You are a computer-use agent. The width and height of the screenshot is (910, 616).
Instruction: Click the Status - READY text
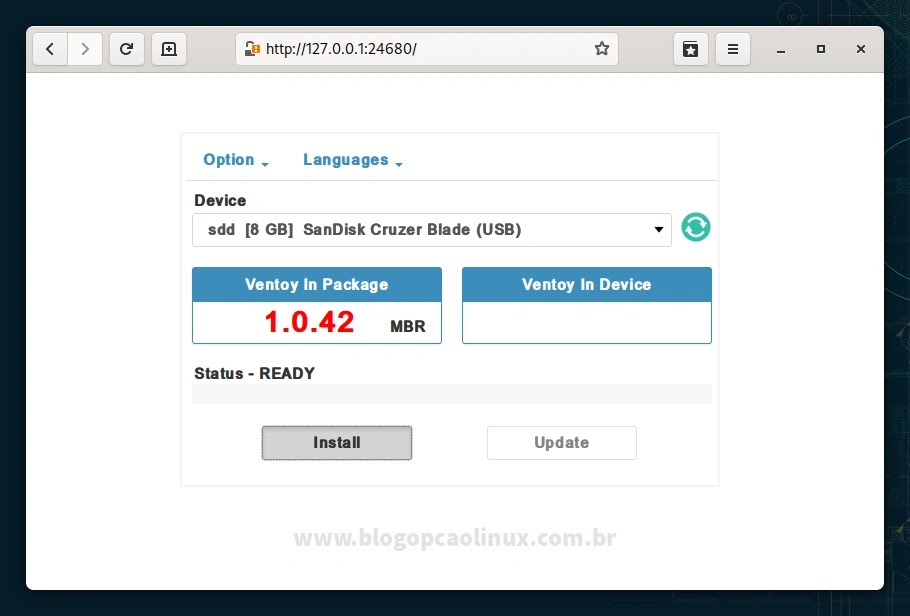click(254, 373)
